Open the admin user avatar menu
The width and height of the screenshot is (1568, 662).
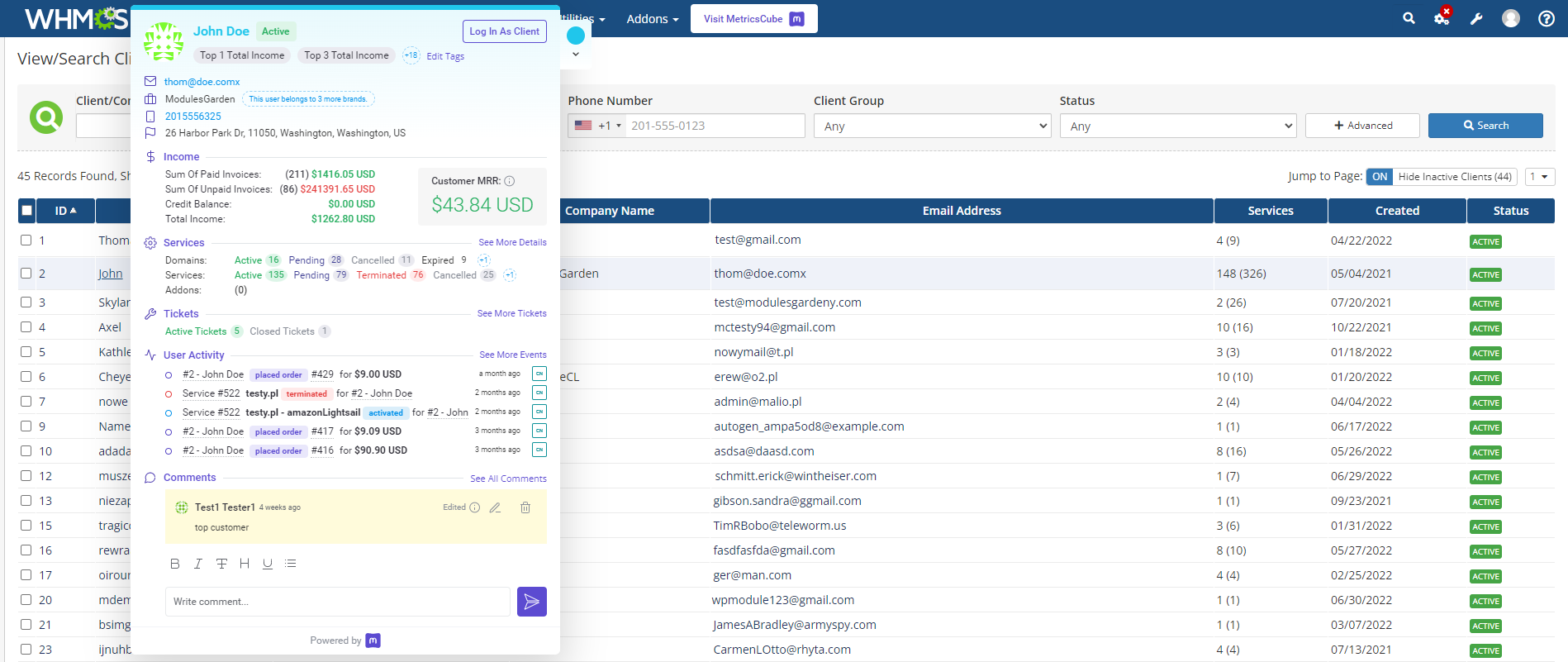pos(1511,18)
